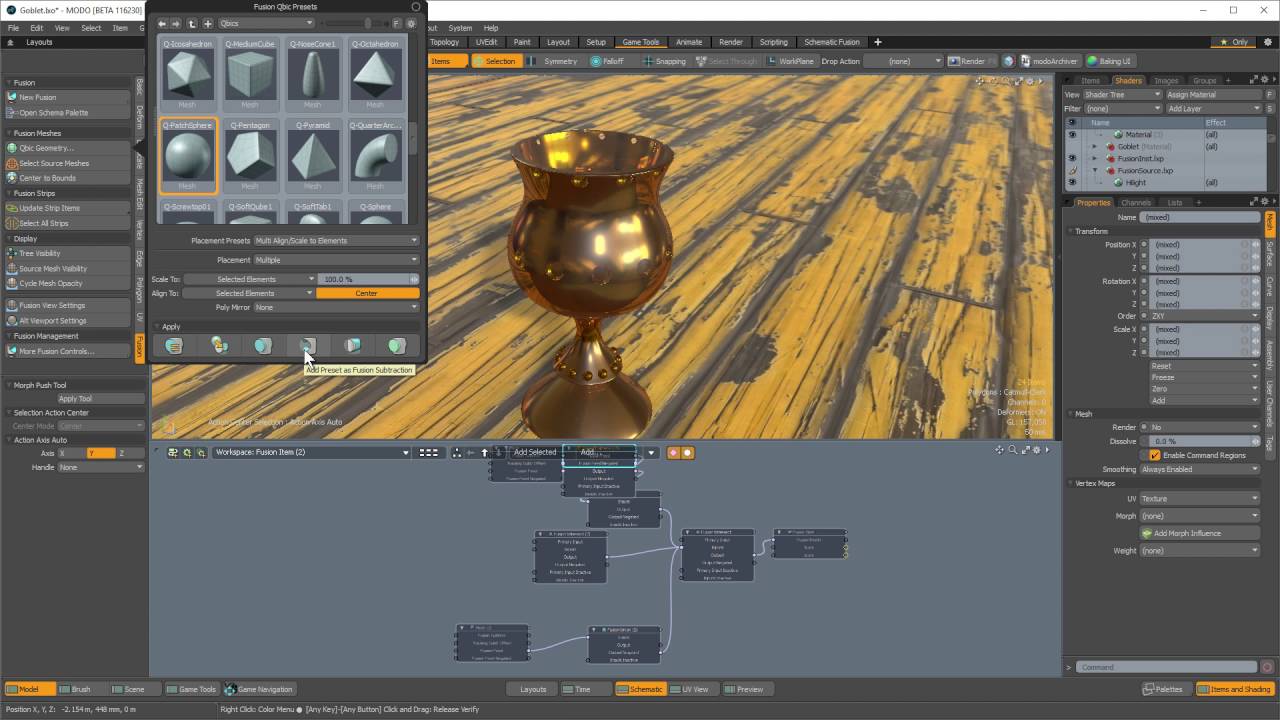Click Add Selected in schematic
Screen dimensions: 1280x720
point(535,452)
